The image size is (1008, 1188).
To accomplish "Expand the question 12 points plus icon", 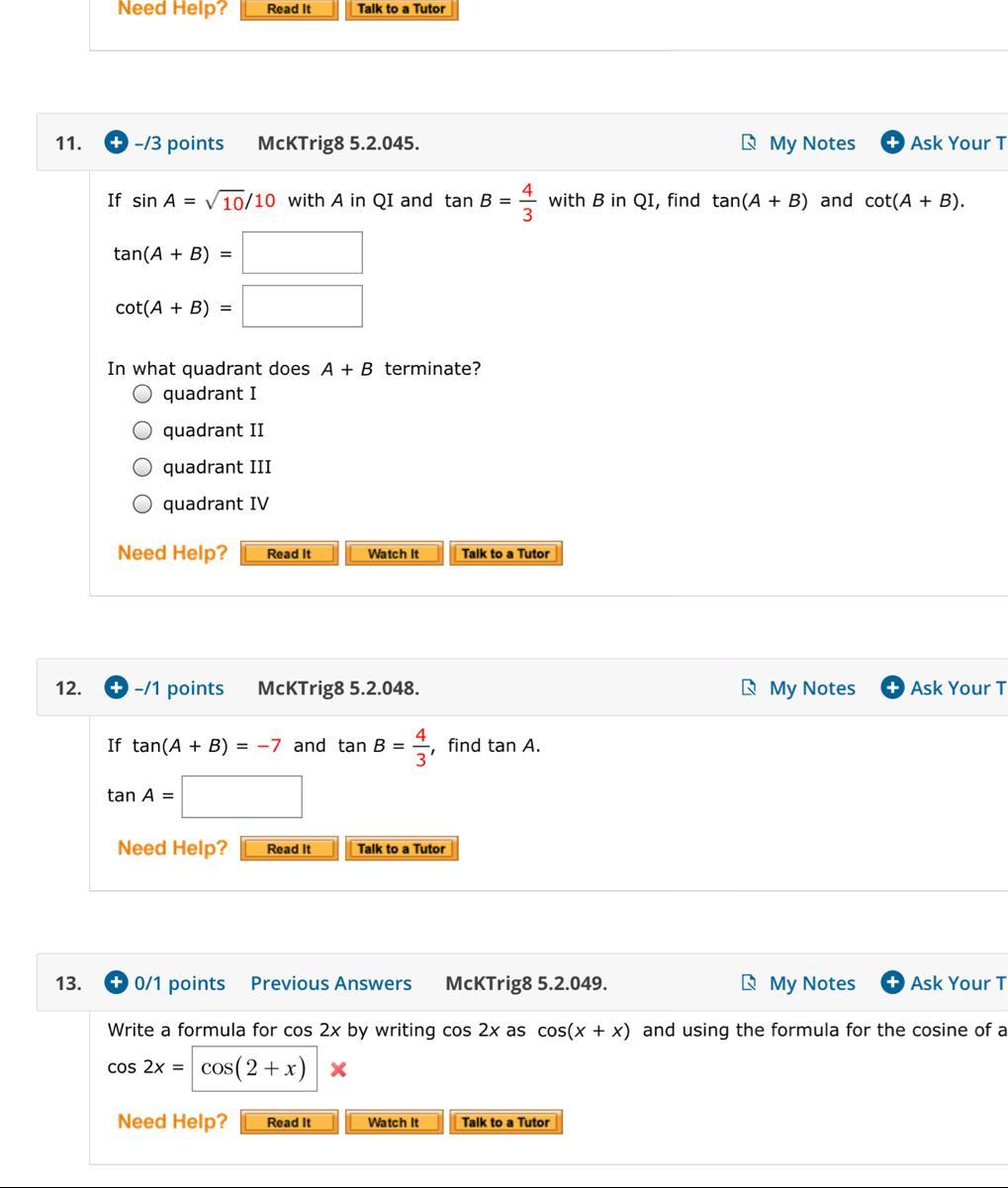I will click(116, 687).
